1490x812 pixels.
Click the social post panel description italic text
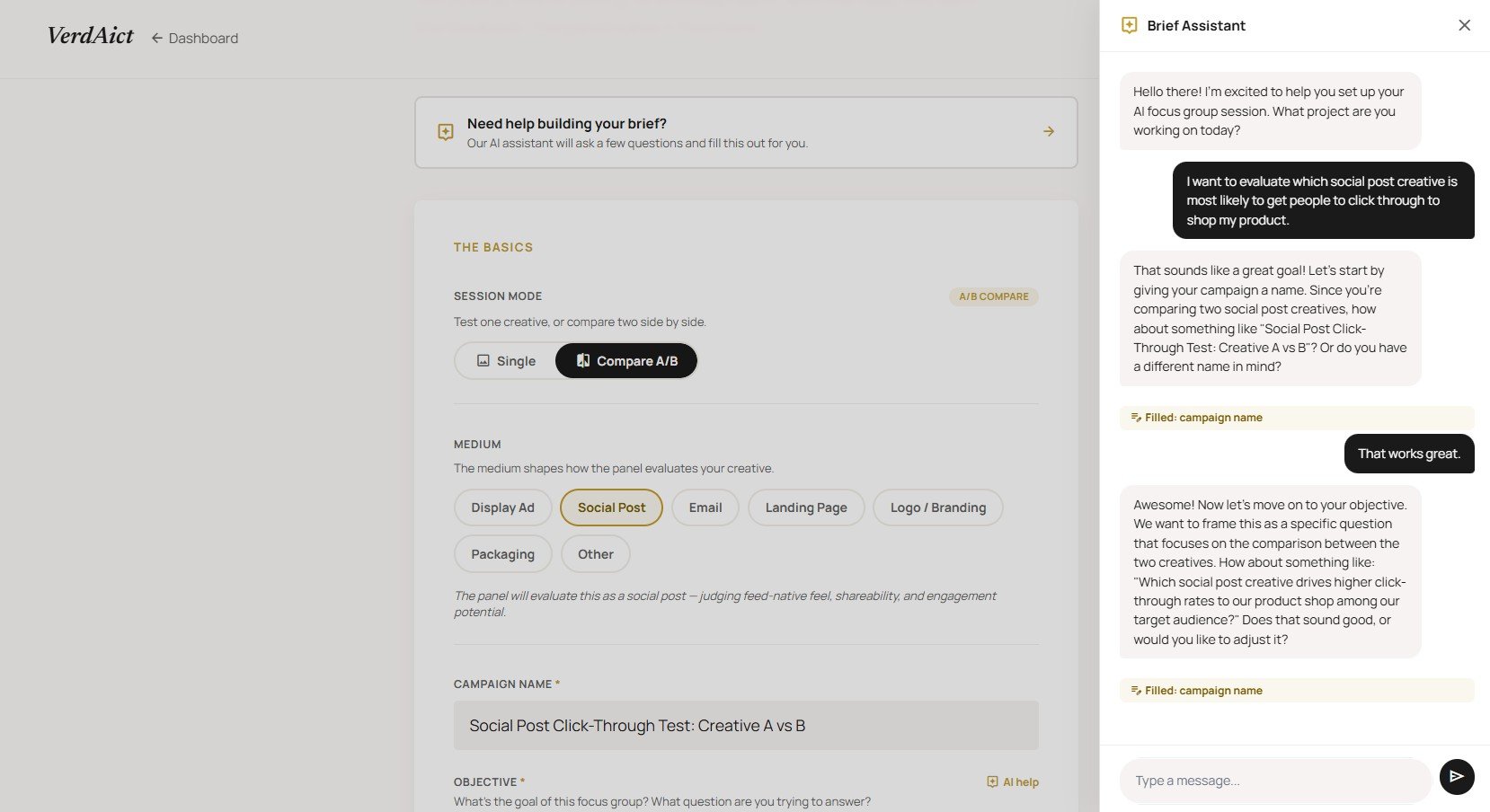click(x=724, y=604)
